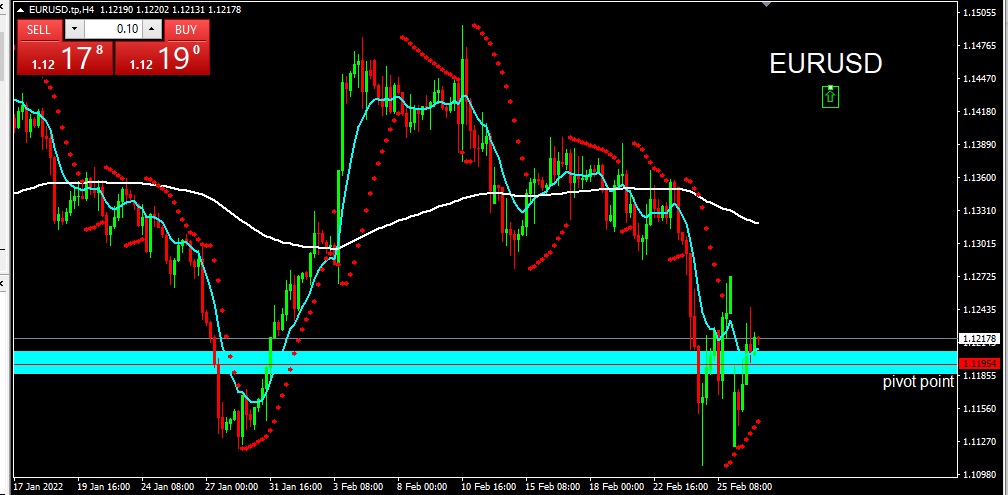Click the 1.13015 price axis label

(x=980, y=244)
